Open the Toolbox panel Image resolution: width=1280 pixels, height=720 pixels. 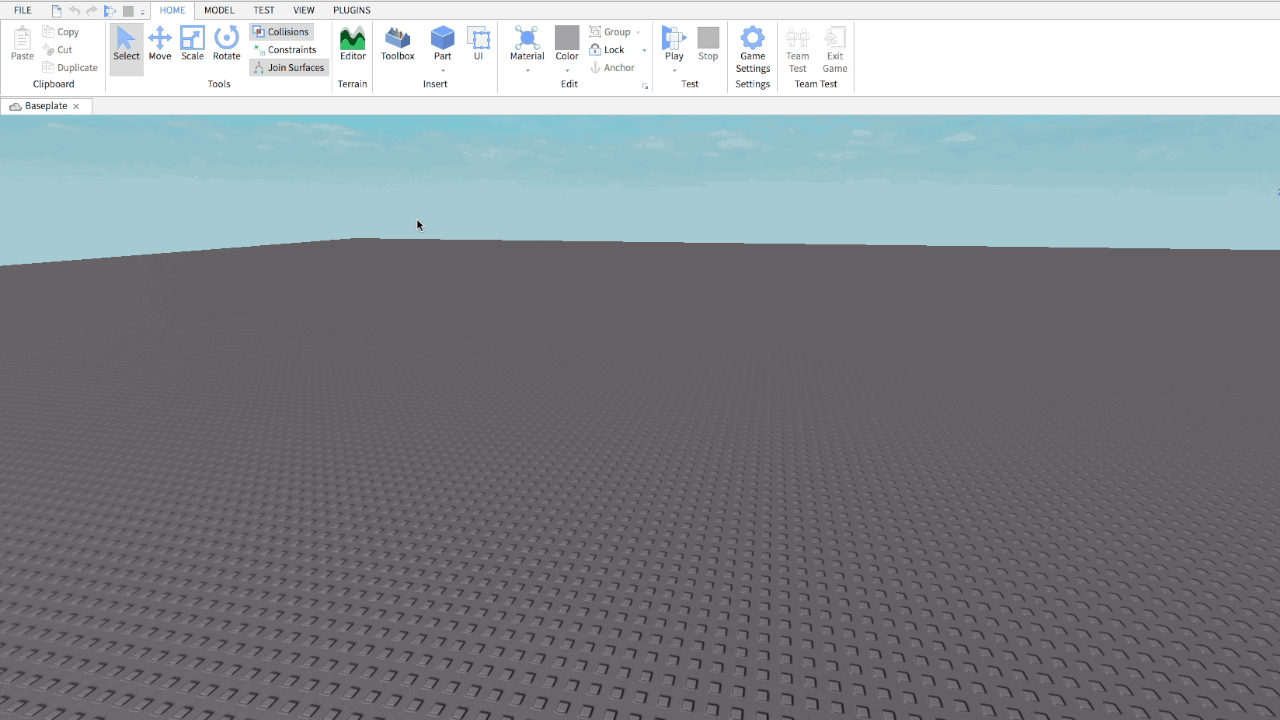[398, 45]
